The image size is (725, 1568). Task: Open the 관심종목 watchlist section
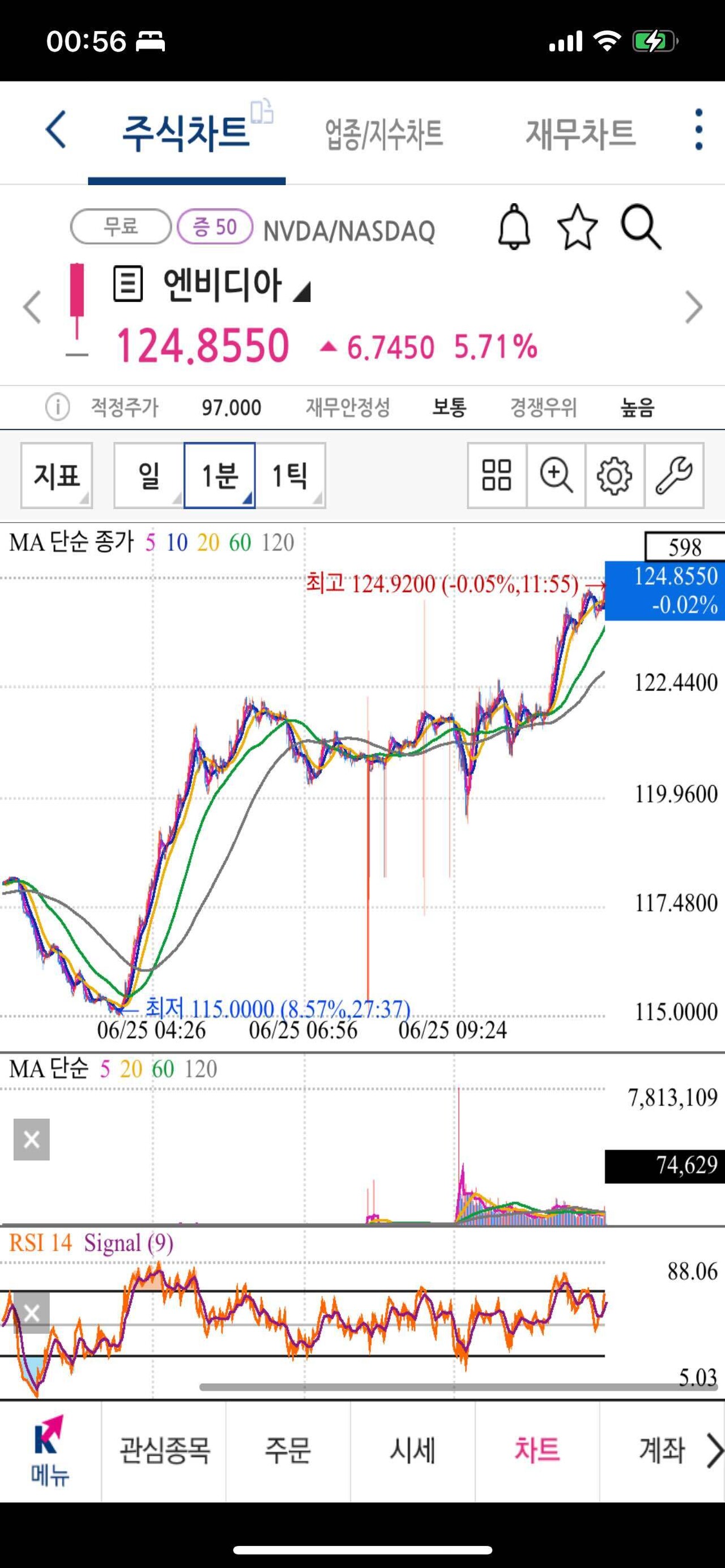click(x=164, y=1451)
